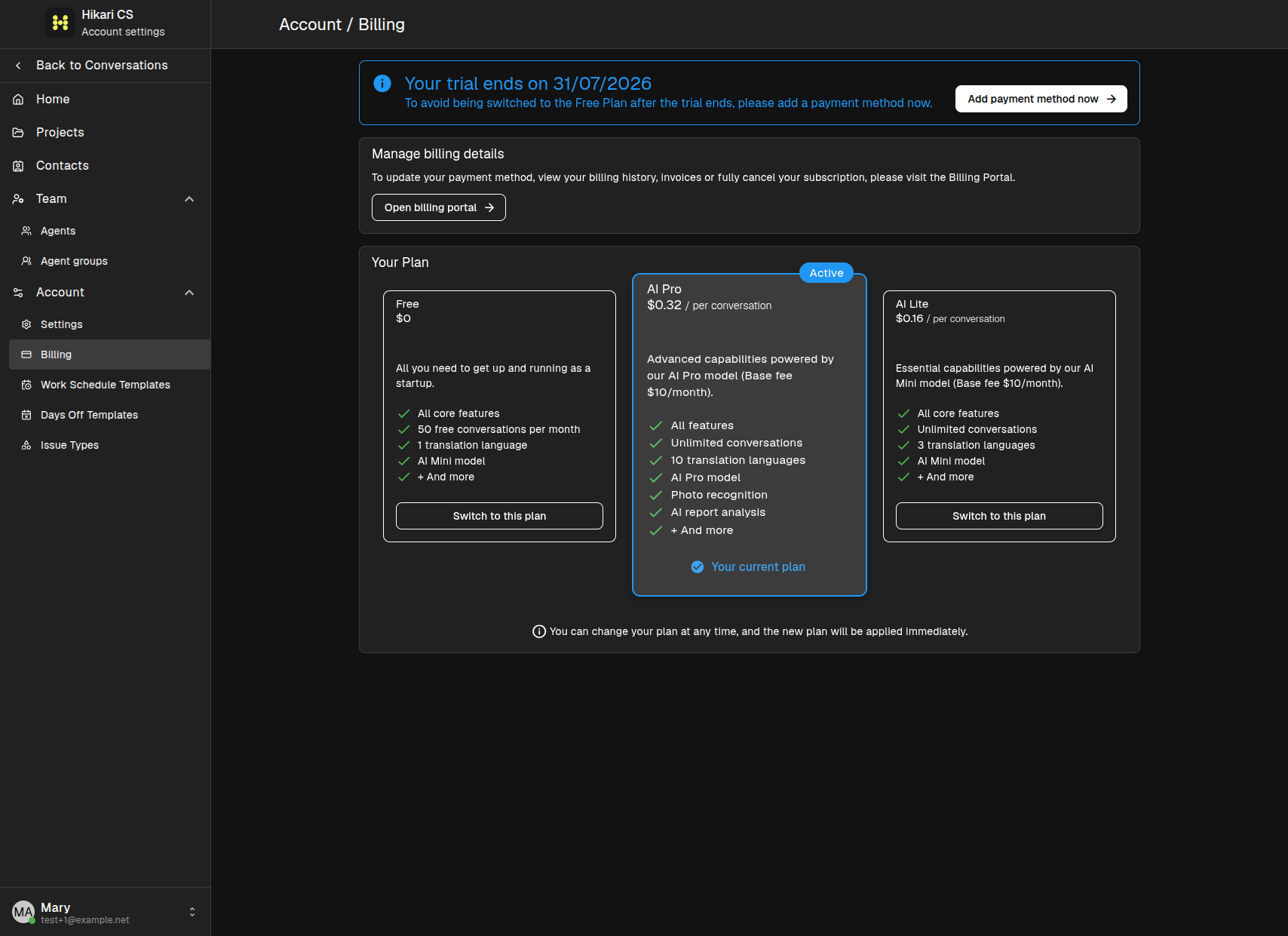Image resolution: width=1288 pixels, height=936 pixels.
Task: Click the MA user avatar
Action: coord(23,912)
